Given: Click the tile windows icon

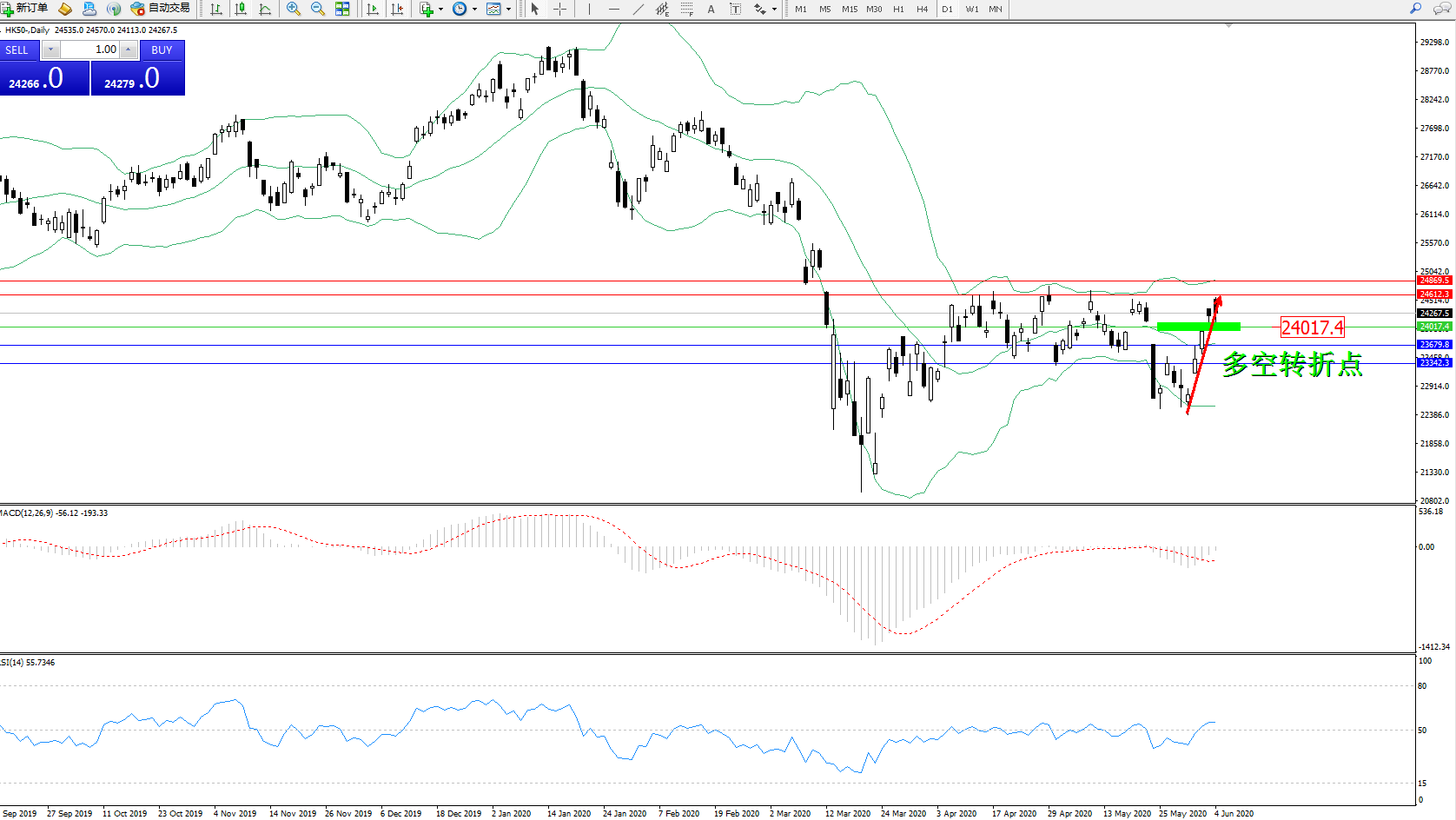Looking at the screenshot, I should tap(342, 9).
